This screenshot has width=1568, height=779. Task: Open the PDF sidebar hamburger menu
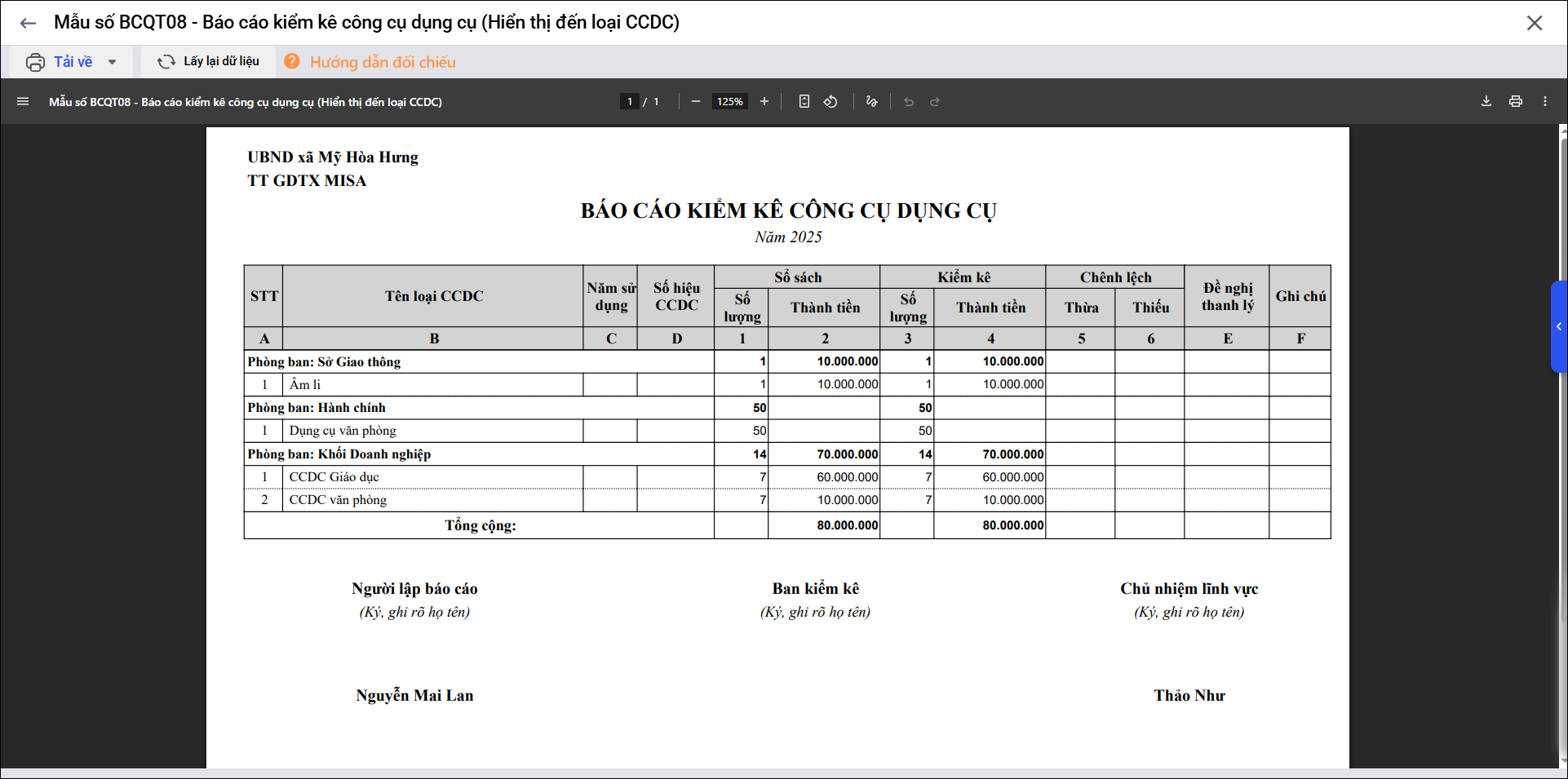tap(23, 102)
